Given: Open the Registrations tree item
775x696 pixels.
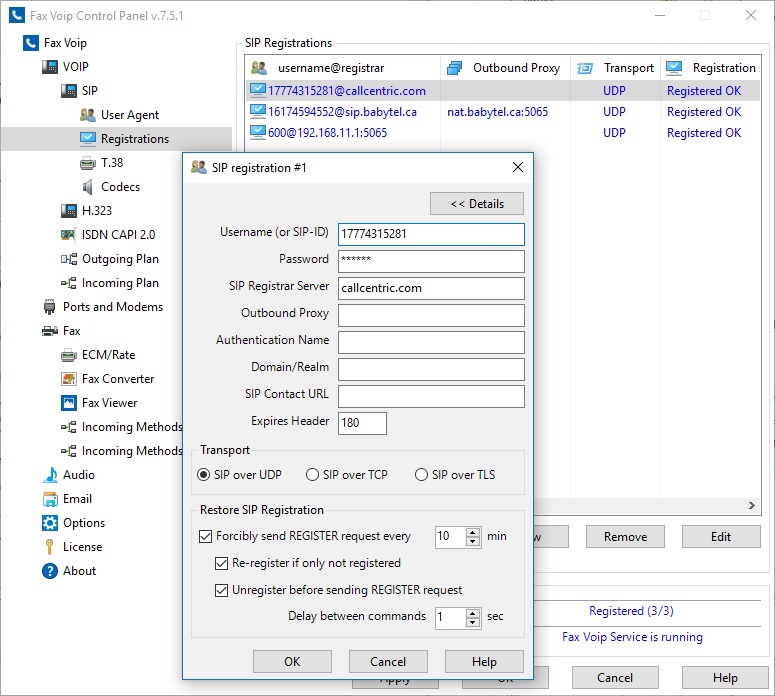Looking at the screenshot, I should point(134,139).
